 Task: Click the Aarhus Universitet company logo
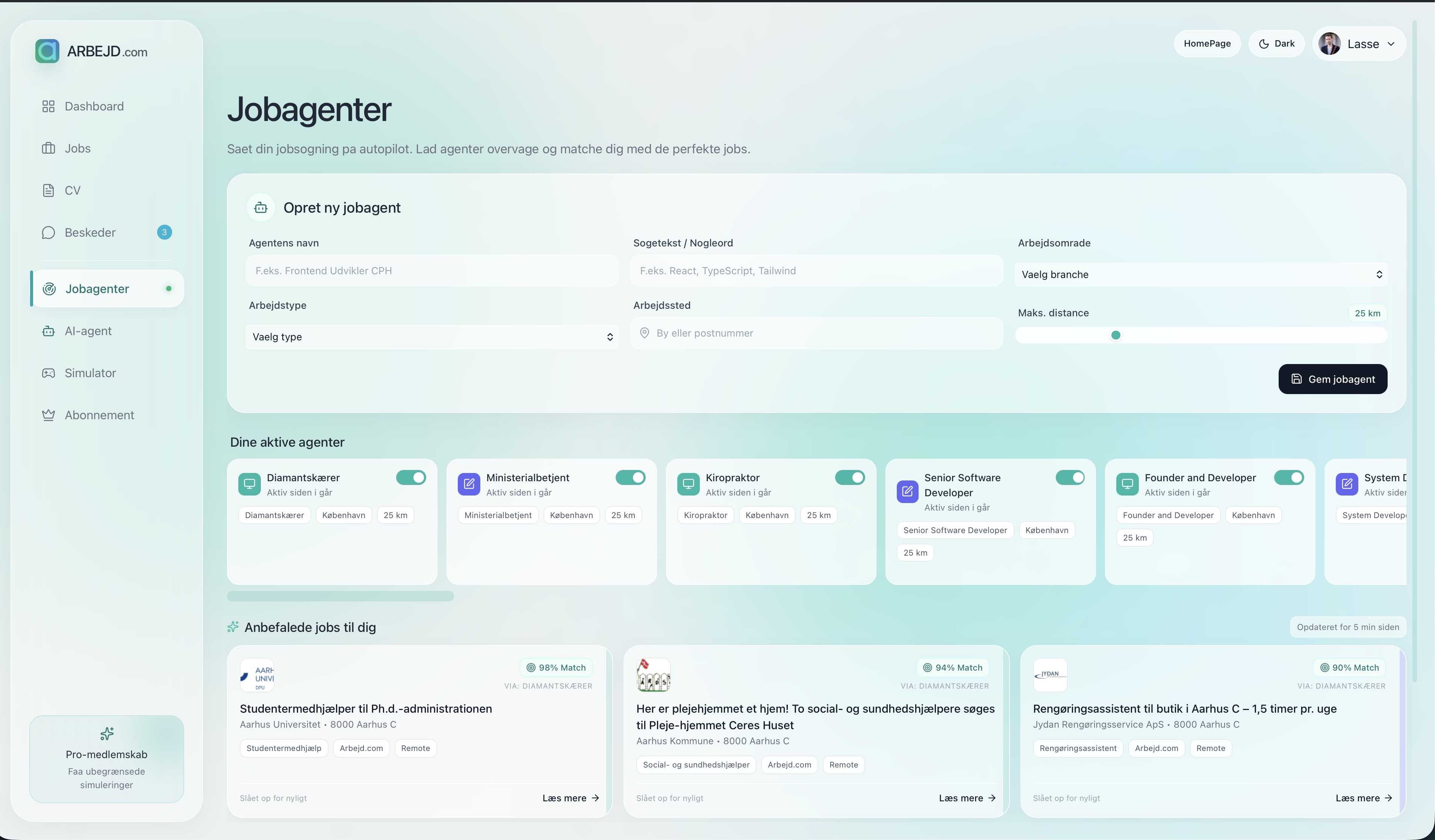pyautogui.click(x=257, y=675)
